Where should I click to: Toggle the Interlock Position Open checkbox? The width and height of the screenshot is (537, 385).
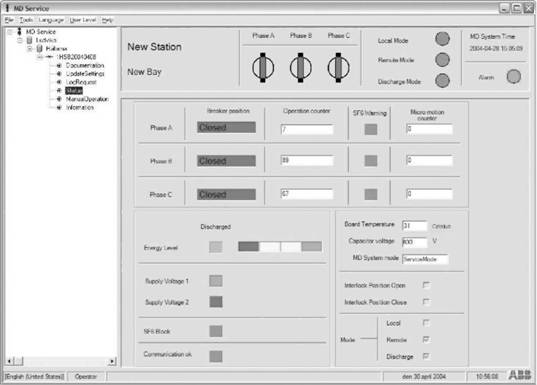point(426,285)
